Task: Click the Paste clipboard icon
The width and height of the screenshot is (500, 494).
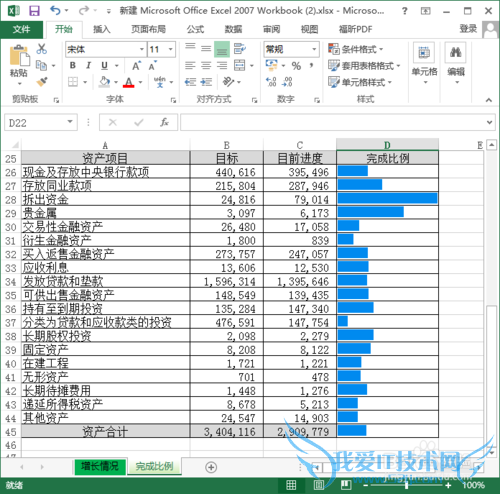Action: click(x=19, y=55)
